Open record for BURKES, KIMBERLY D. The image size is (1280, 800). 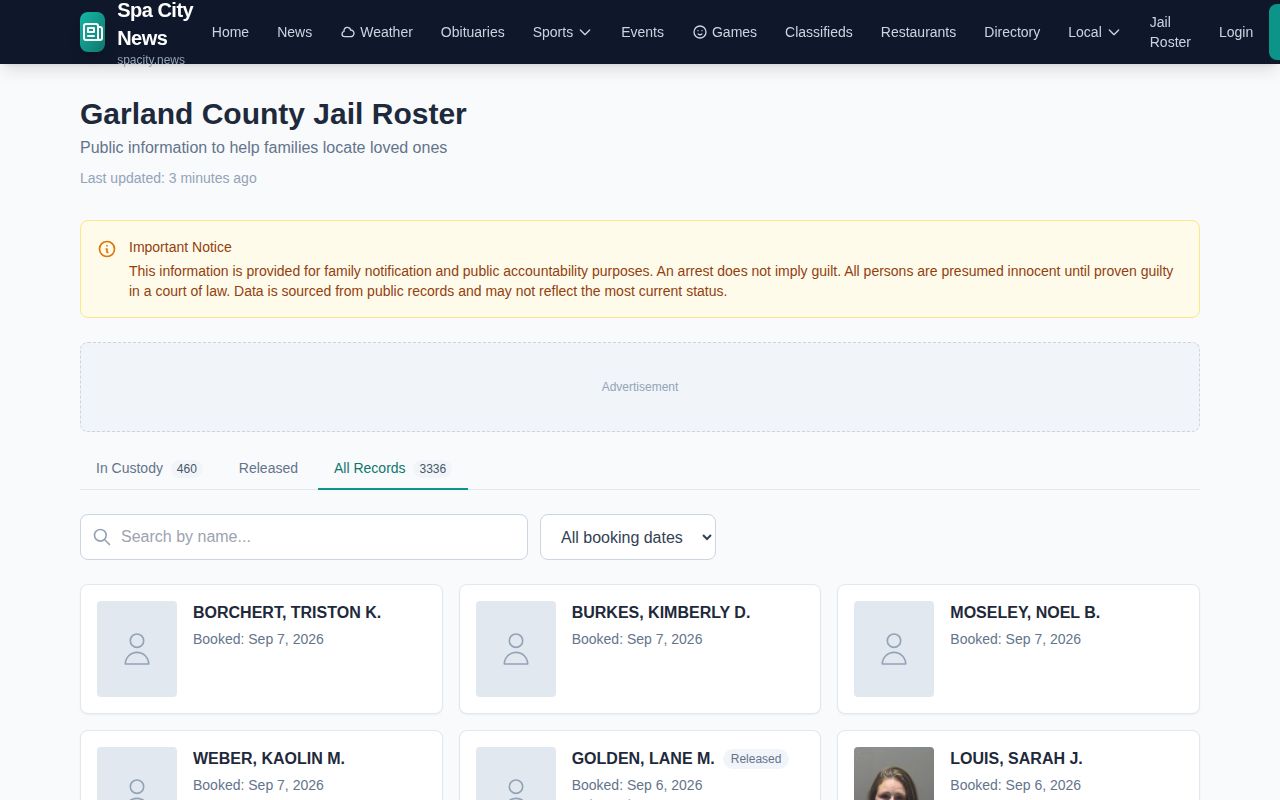[x=640, y=649]
